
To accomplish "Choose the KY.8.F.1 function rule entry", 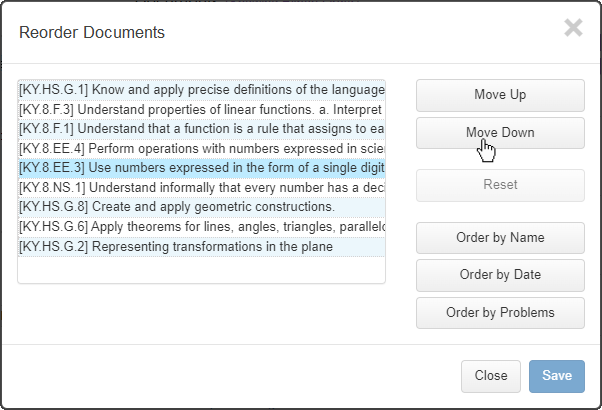I will point(202,129).
